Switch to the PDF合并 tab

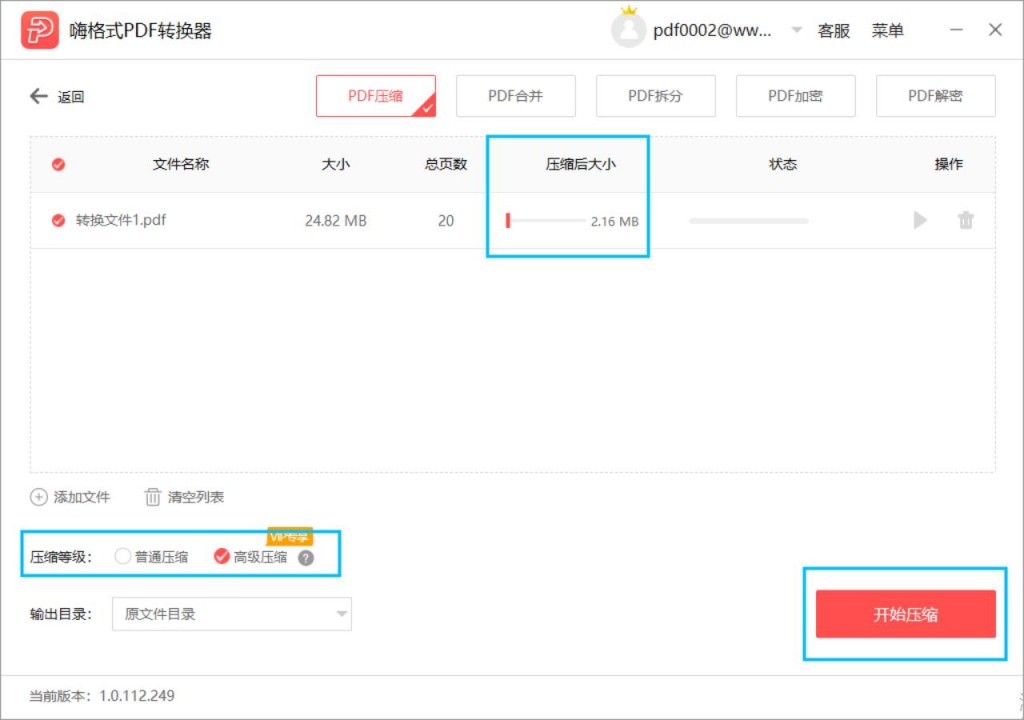[515, 96]
